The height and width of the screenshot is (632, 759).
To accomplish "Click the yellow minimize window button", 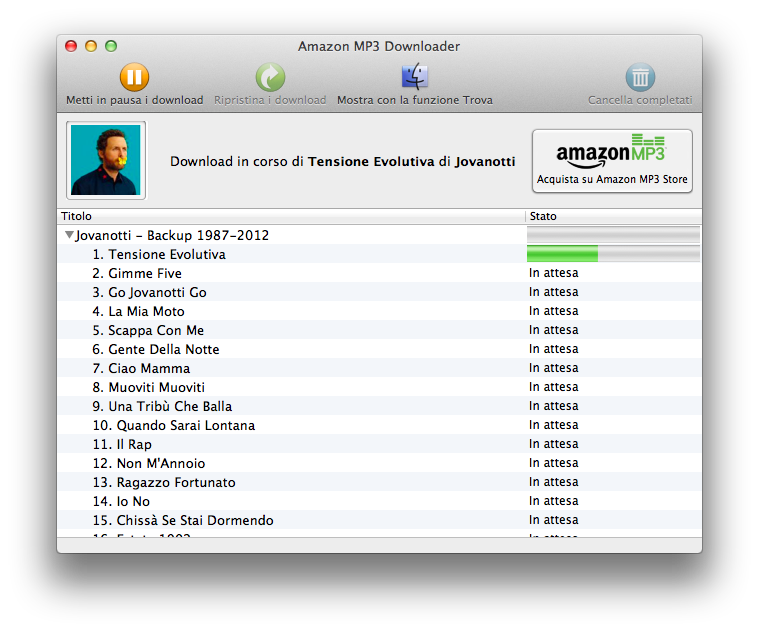I will 91,46.
